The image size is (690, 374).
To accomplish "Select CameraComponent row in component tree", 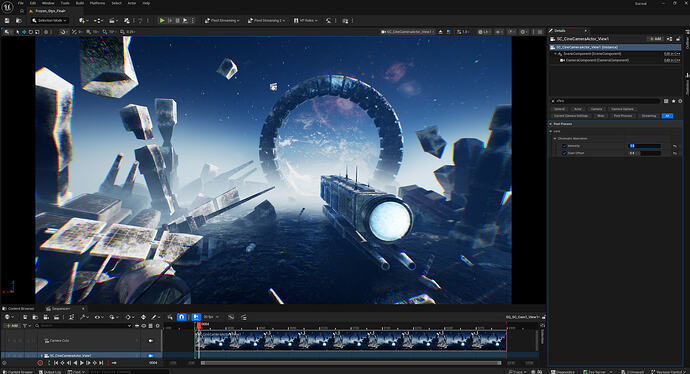I will (x=614, y=60).
